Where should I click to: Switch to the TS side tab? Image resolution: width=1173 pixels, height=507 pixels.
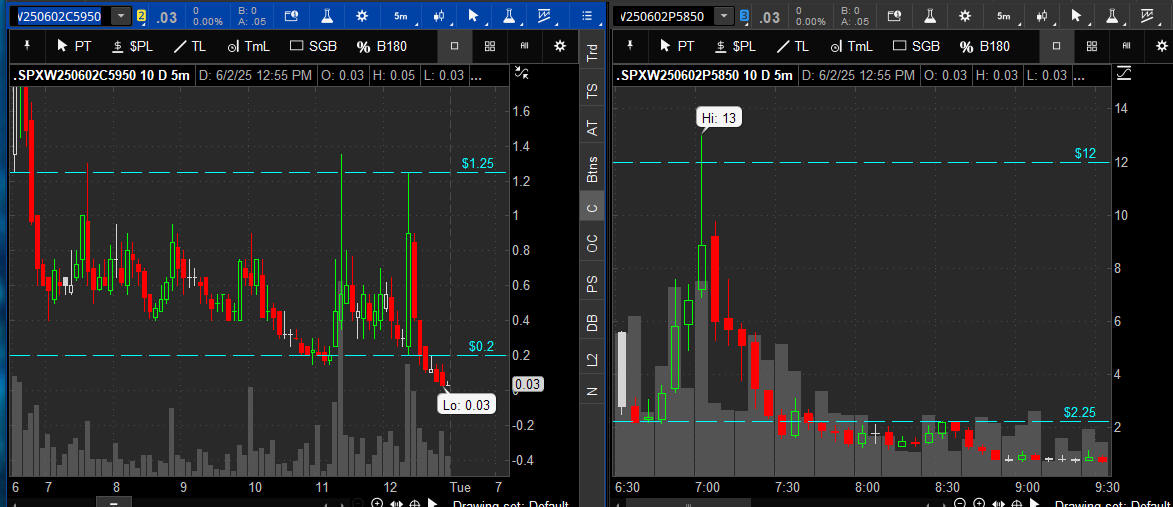click(592, 91)
